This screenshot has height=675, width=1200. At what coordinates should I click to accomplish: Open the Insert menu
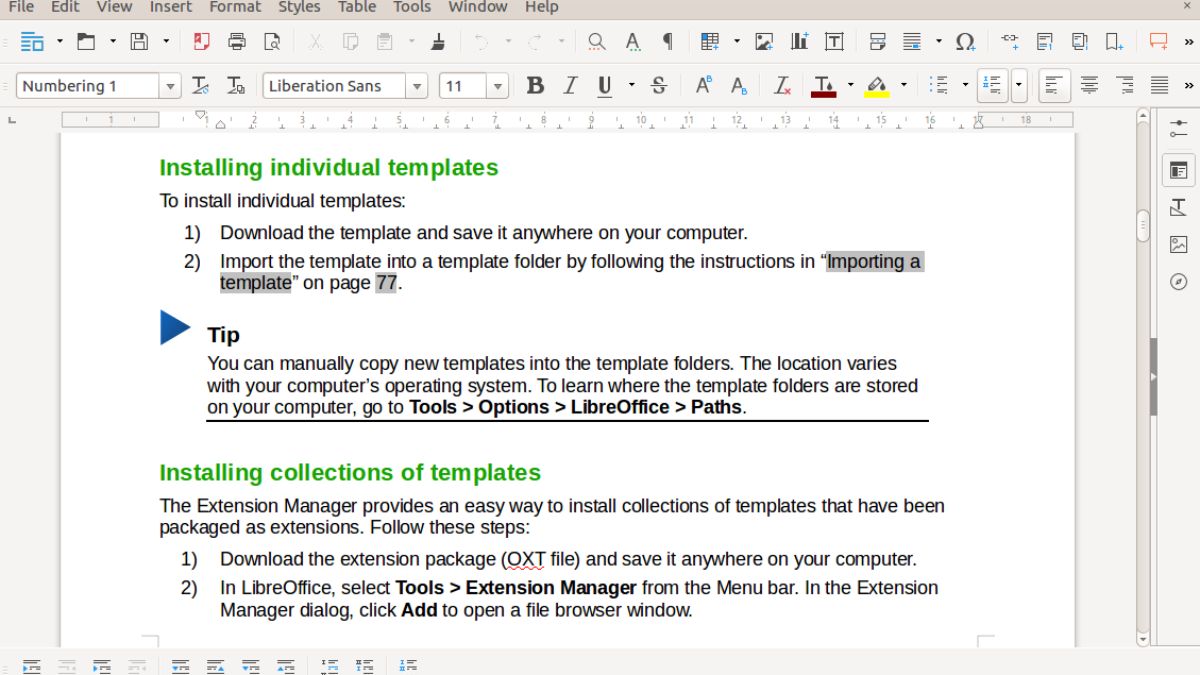pyautogui.click(x=171, y=7)
